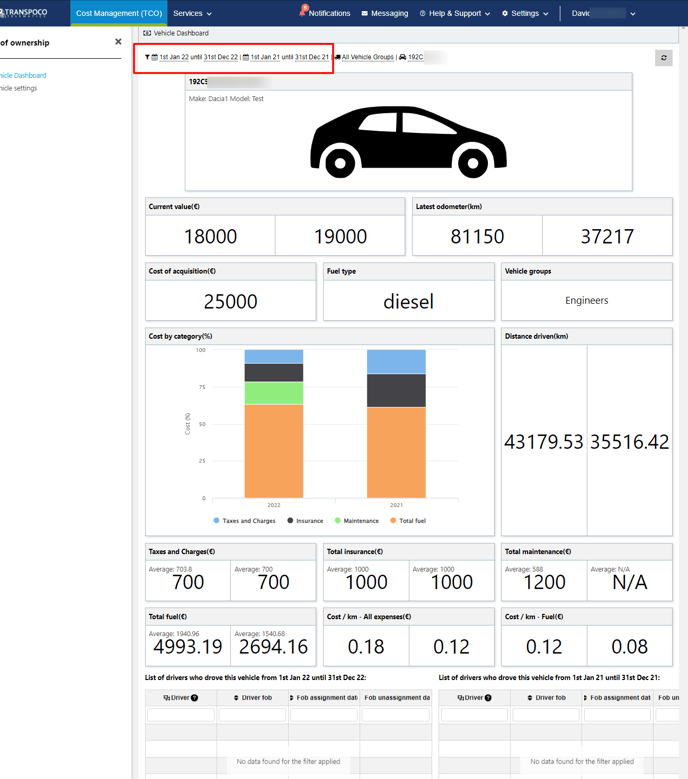This screenshot has height=779, width=688.
Task: Click the current value 19000
Action: (340, 236)
